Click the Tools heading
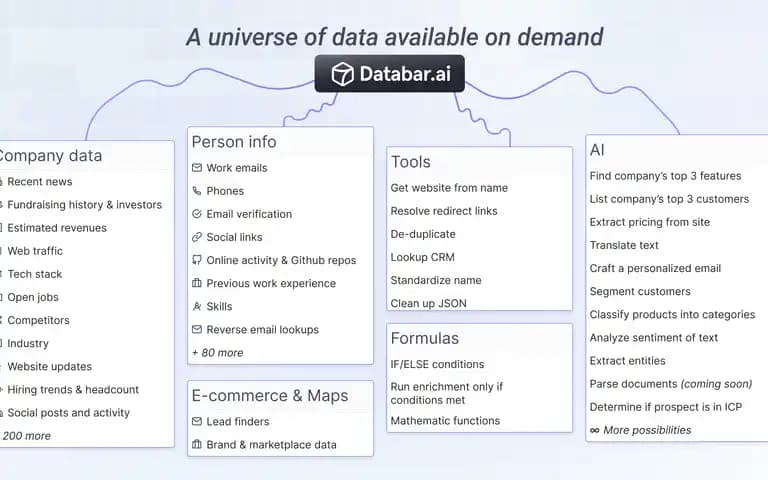 [x=410, y=162]
